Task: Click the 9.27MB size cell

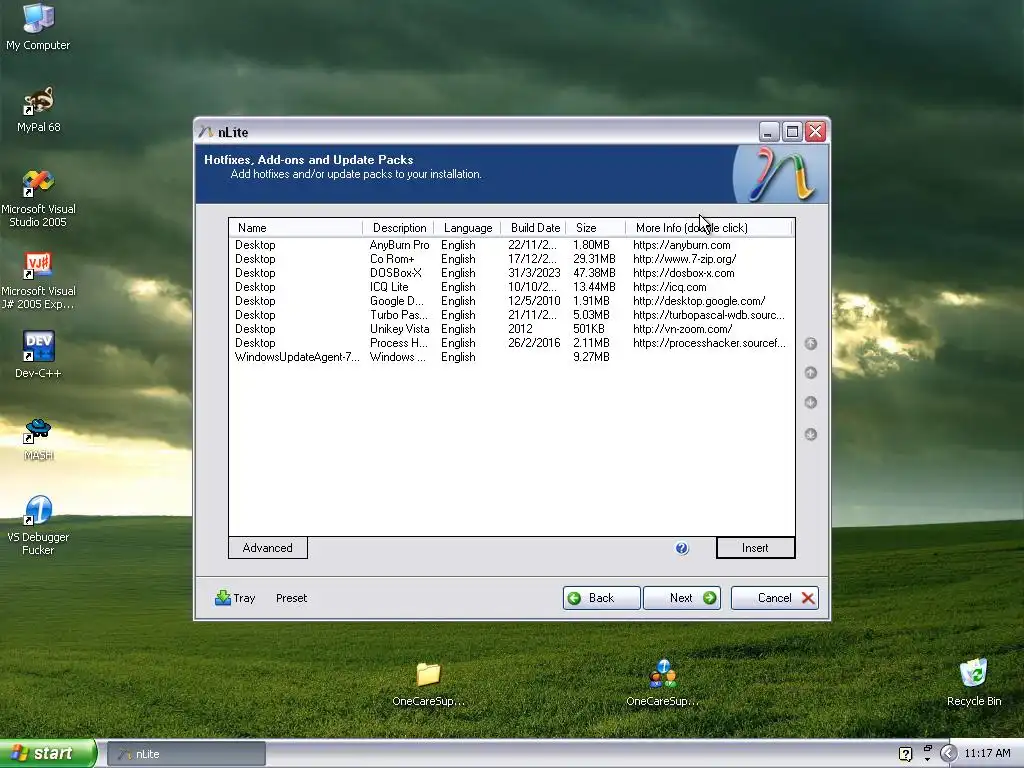Action: tap(591, 357)
